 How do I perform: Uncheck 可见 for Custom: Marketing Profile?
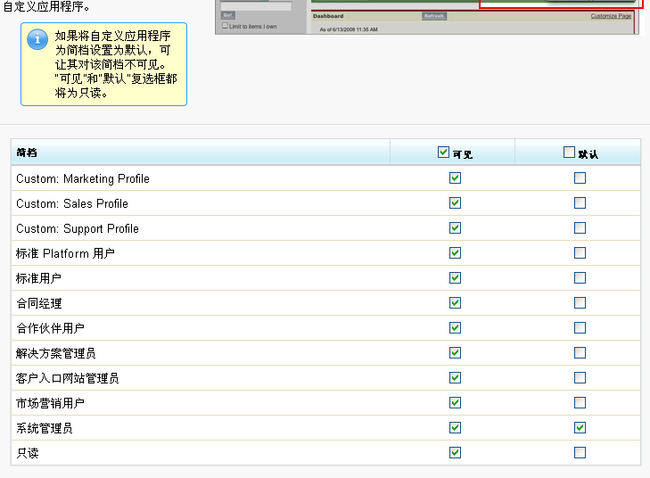pyautogui.click(x=455, y=178)
